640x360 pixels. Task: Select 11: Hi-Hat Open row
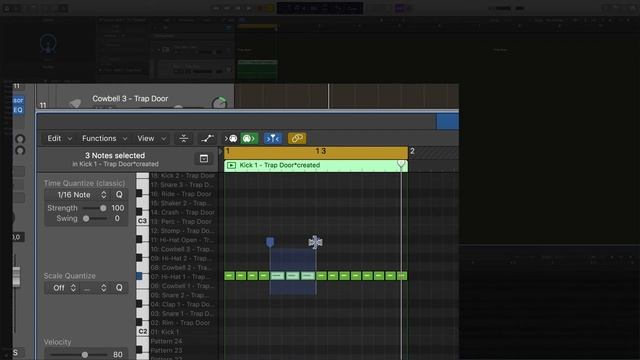click(182, 240)
